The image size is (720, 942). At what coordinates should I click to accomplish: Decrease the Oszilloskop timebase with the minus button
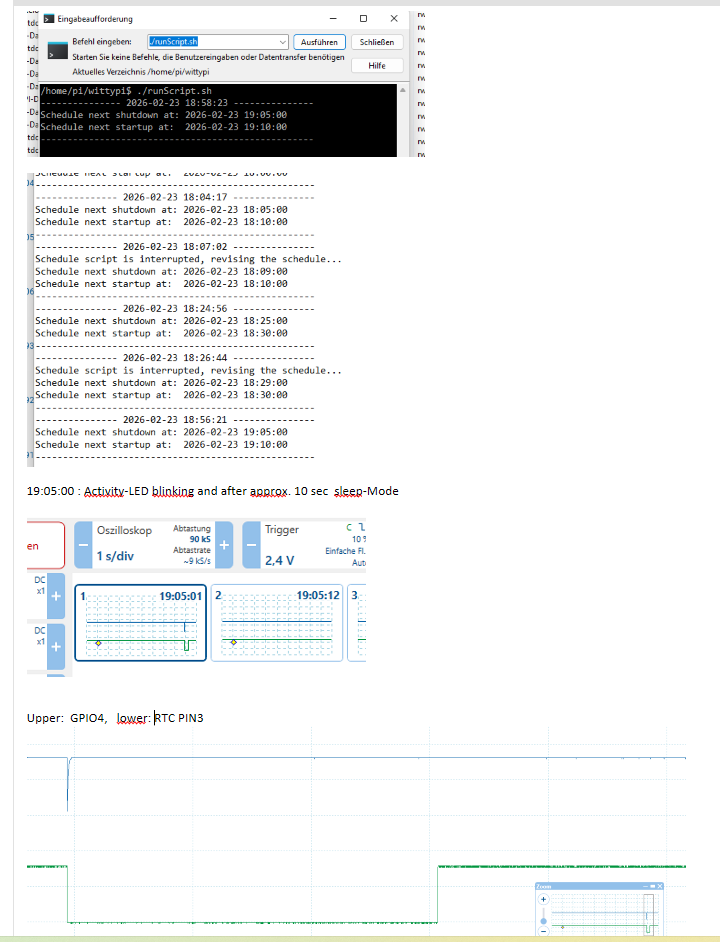pyautogui.click(x=84, y=545)
